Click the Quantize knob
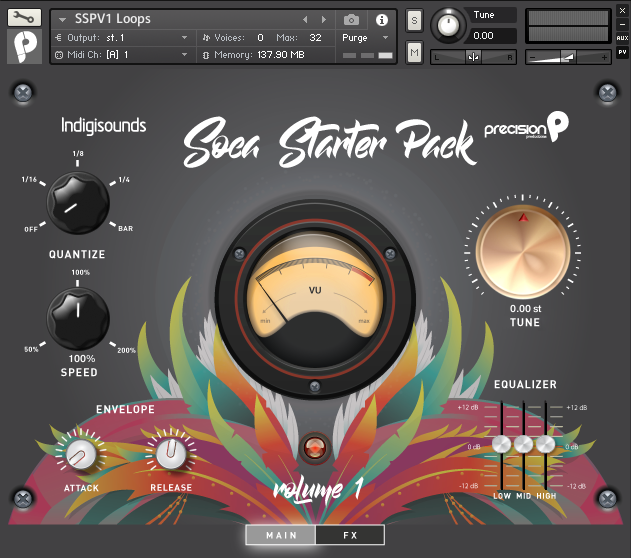631x558 pixels. pos(77,204)
